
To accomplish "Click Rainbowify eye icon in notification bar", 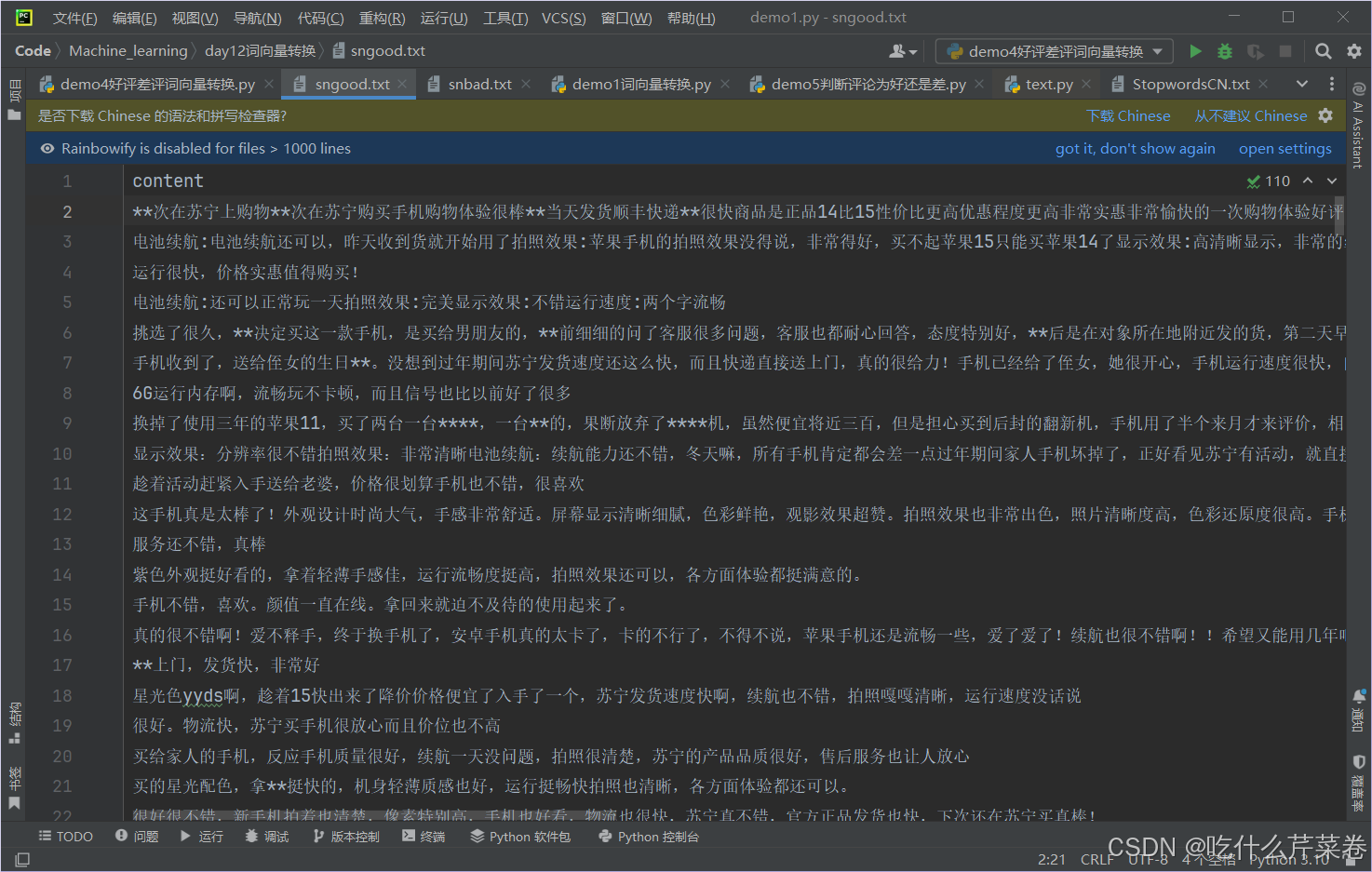I will coord(47,148).
